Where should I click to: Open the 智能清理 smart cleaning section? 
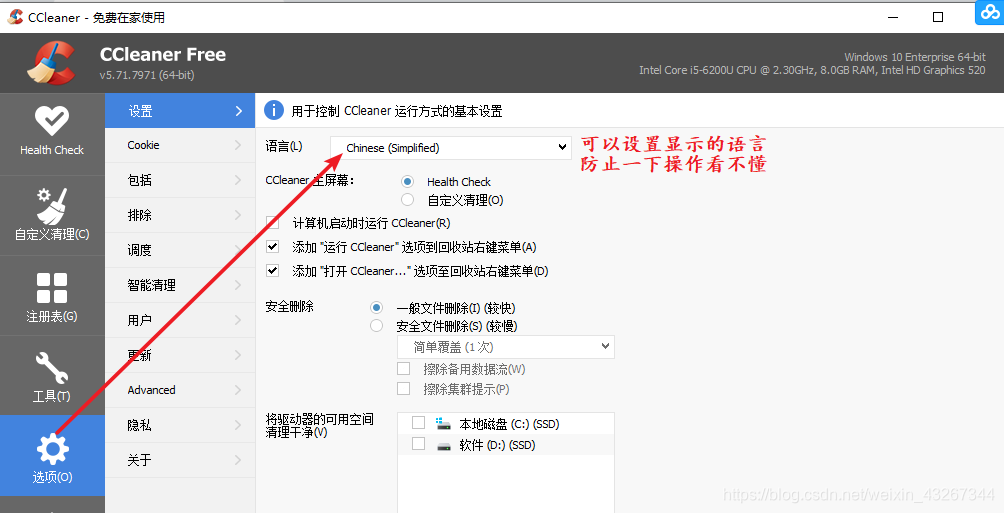coord(180,285)
